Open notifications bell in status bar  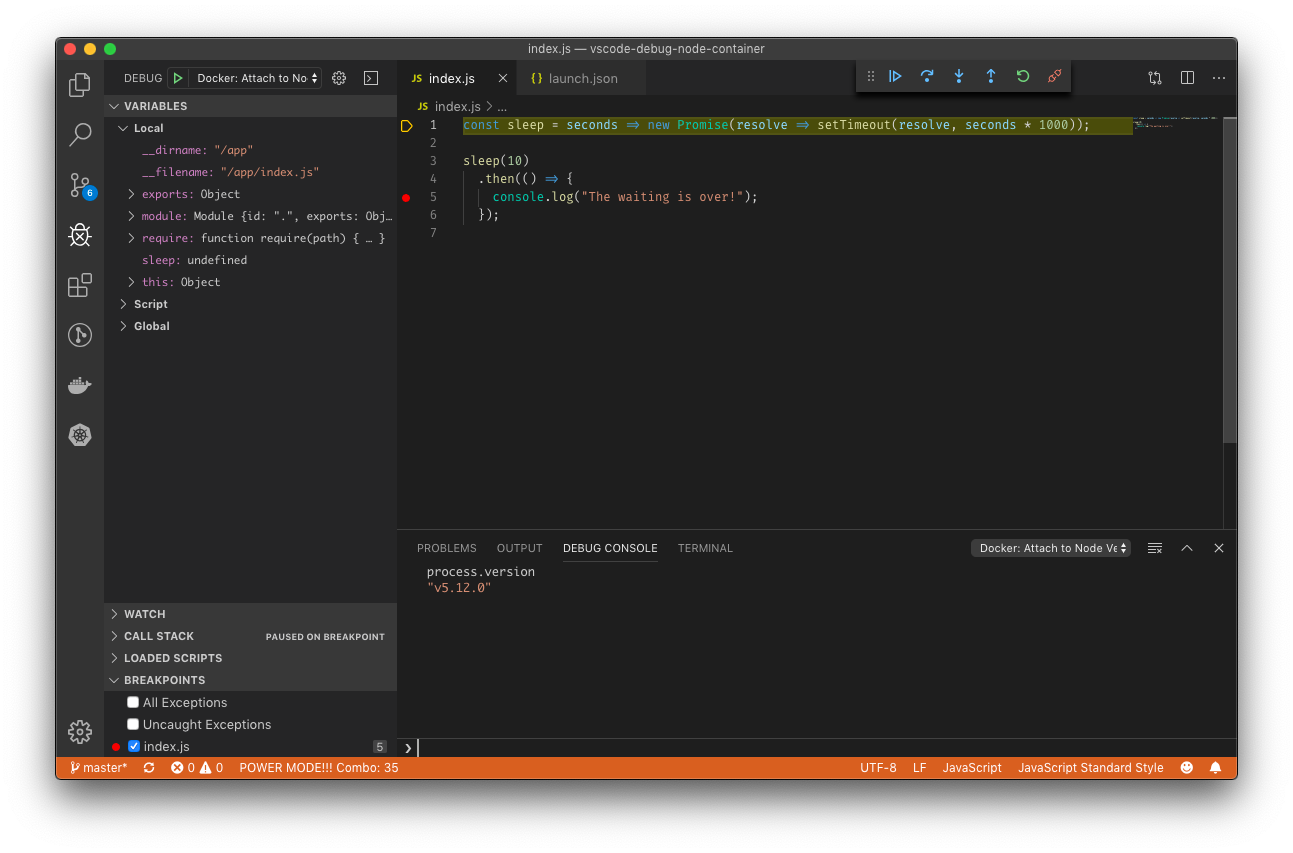tap(1216, 768)
